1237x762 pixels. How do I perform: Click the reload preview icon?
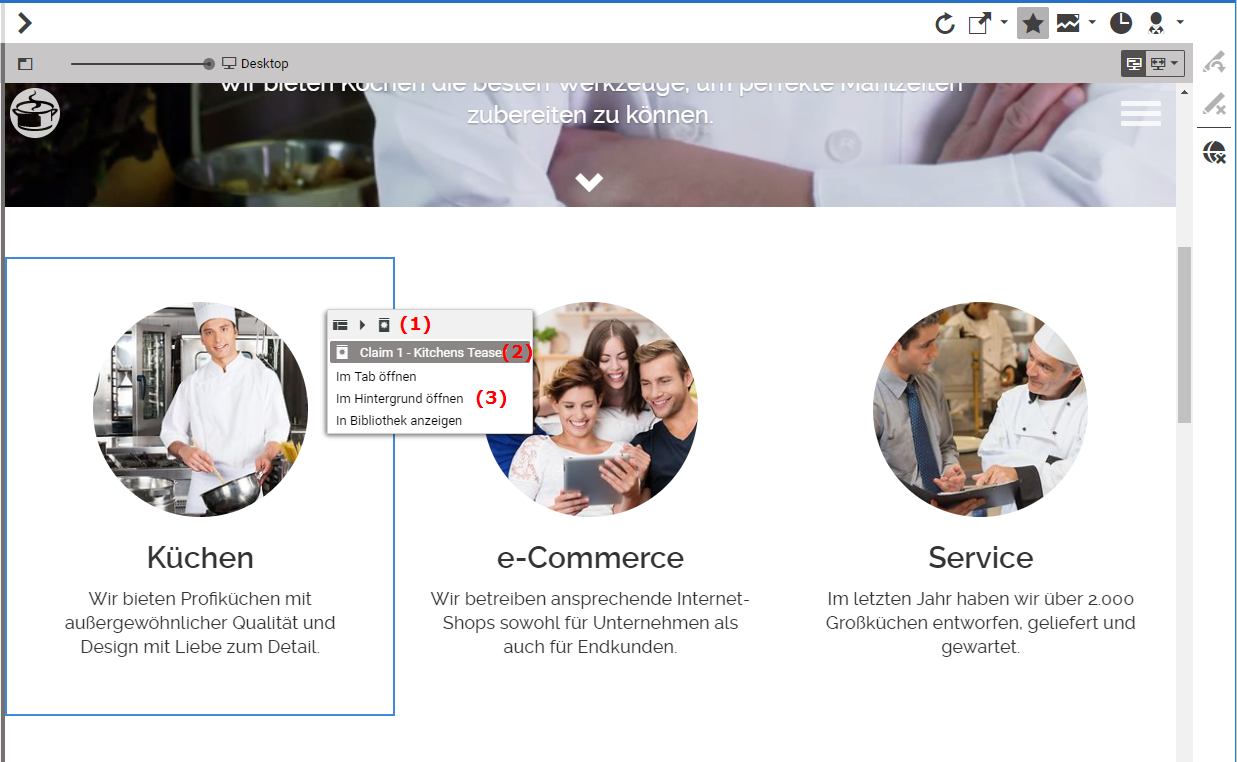(945, 23)
